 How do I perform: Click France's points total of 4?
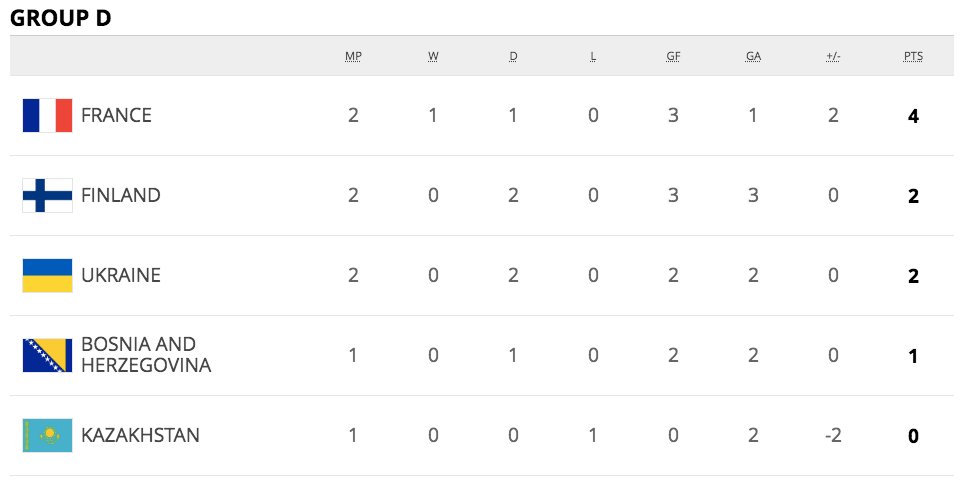913,116
